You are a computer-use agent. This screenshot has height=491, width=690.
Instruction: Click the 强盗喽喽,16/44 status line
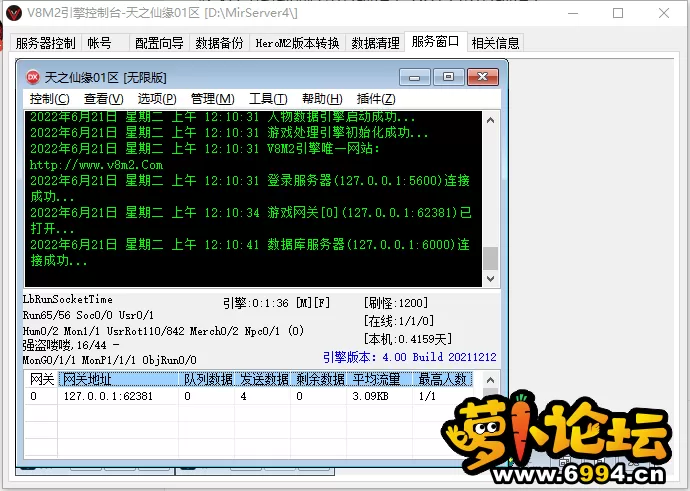[x=70, y=345]
